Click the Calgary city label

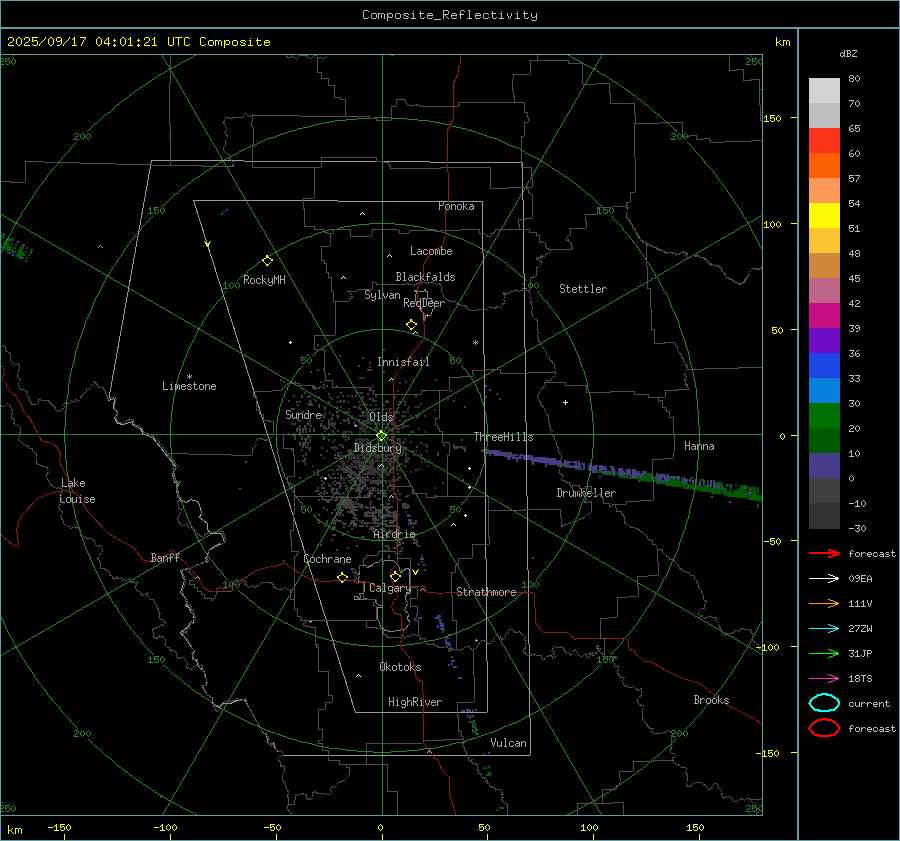coord(389,589)
